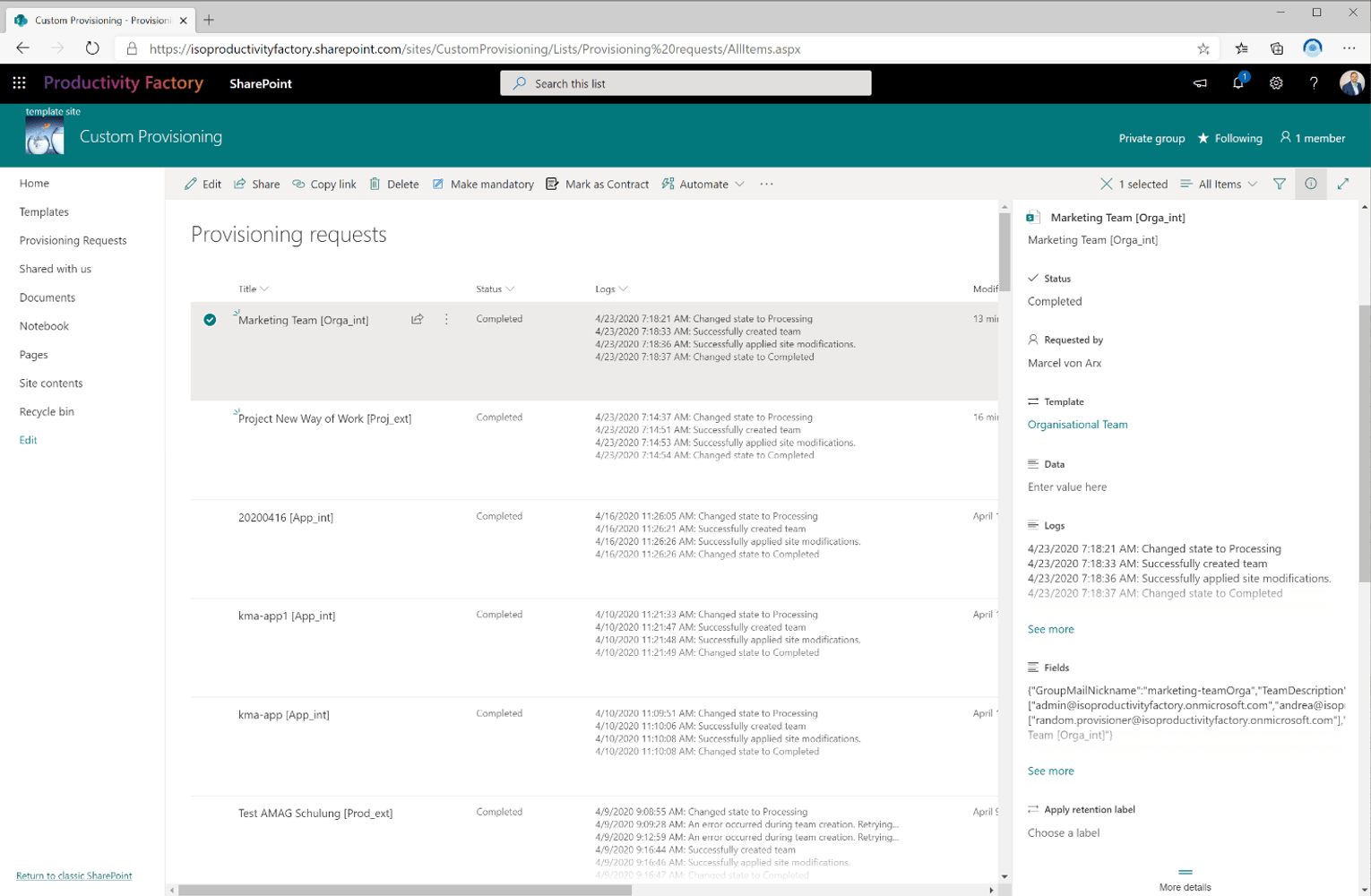The width and height of the screenshot is (1371, 896).
Task: Click Edit in the command bar
Action: pyautogui.click(x=203, y=184)
